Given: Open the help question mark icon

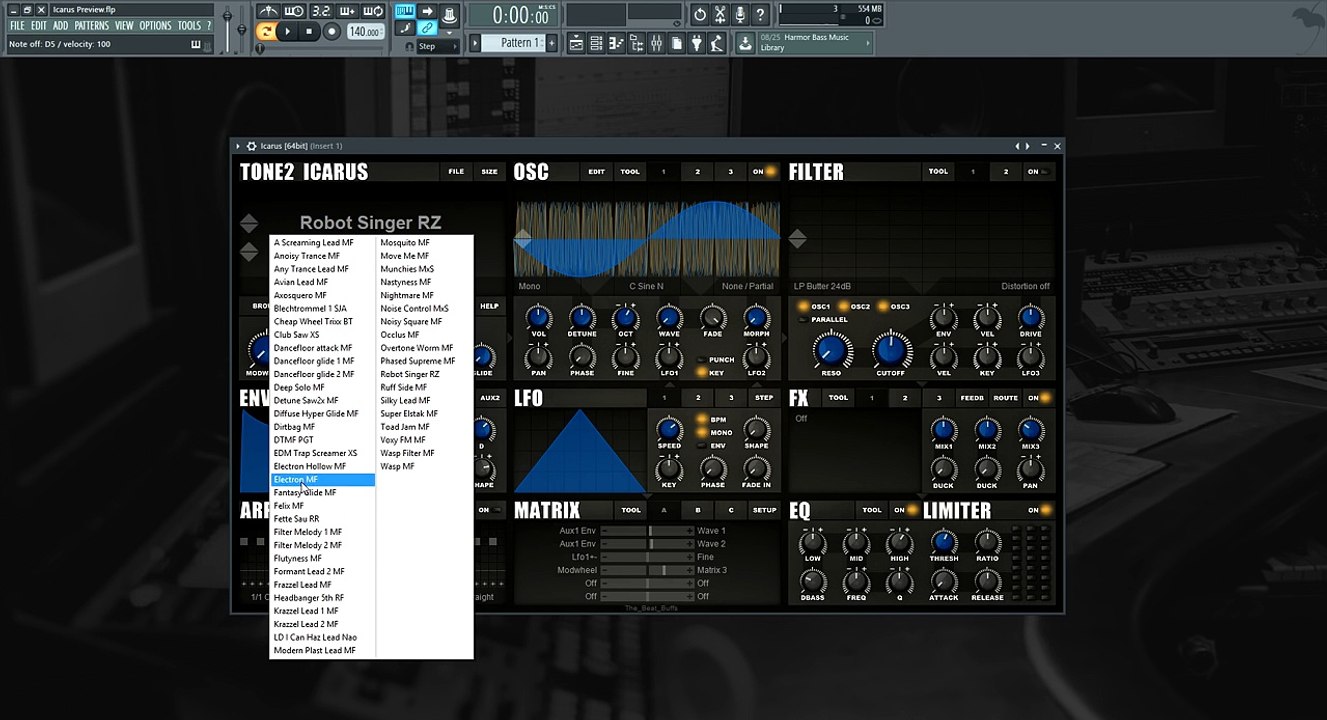Looking at the screenshot, I should (760, 15).
